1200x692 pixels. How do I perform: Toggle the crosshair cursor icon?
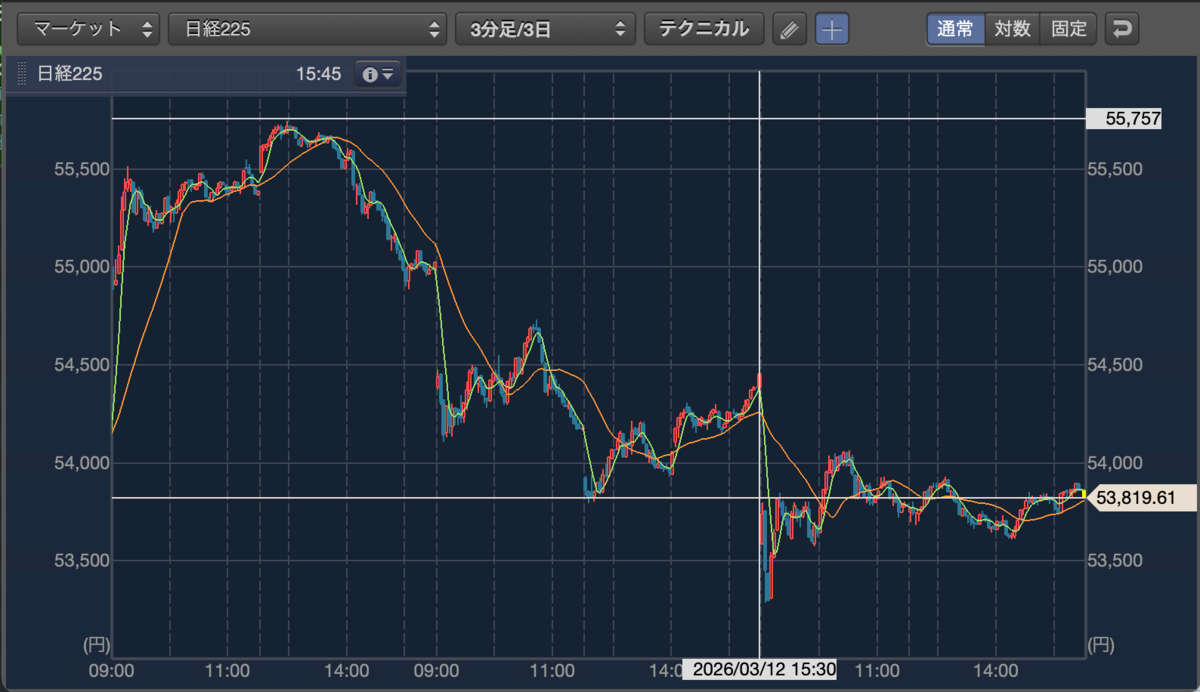pos(832,29)
